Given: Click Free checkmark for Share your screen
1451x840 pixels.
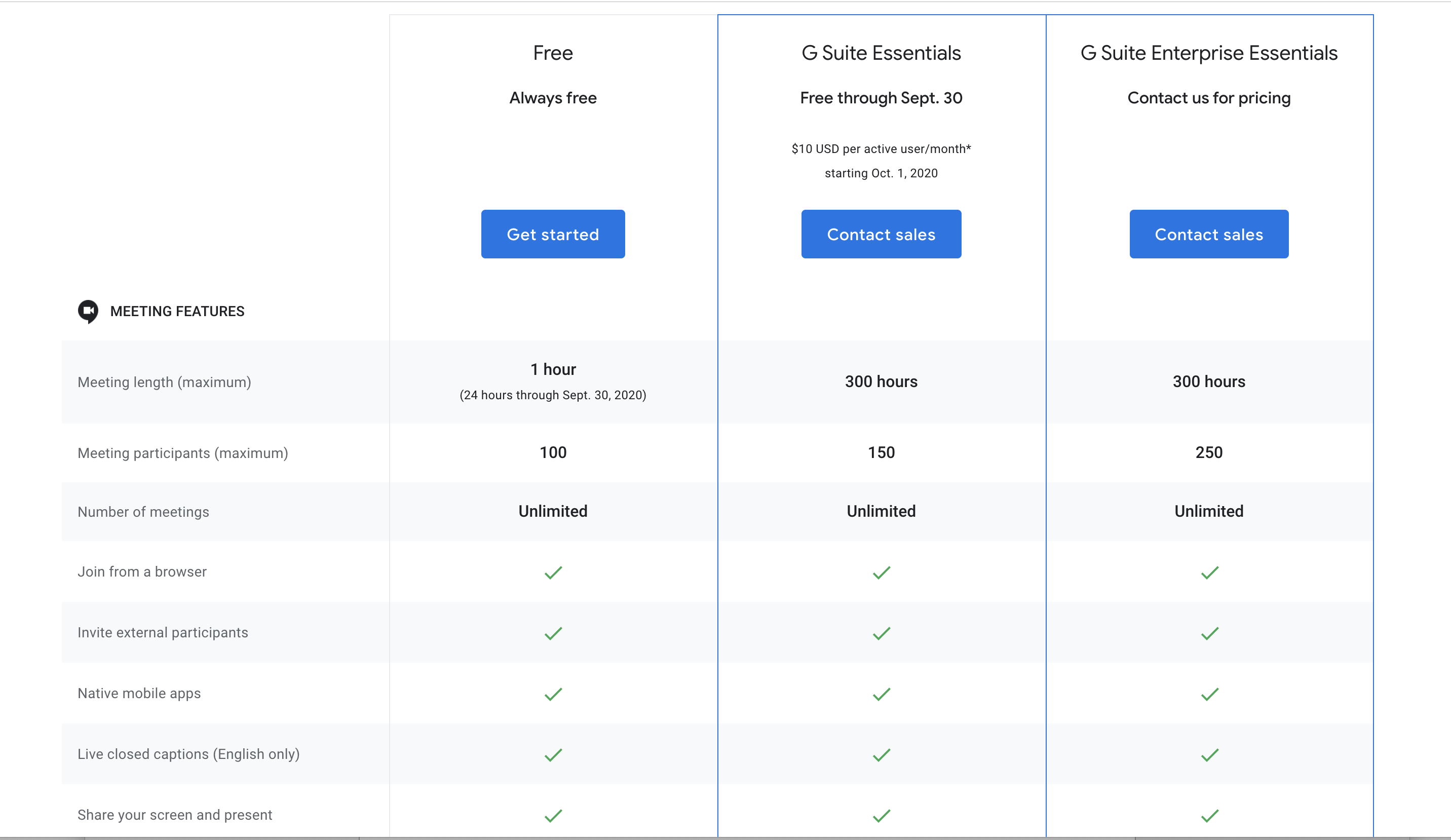Looking at the screenshot, I should pyautogui.click(x=553, y=816).
